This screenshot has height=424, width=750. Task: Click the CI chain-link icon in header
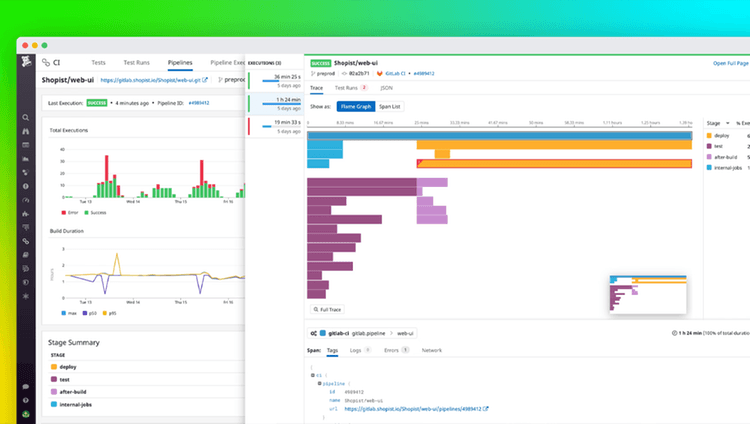[46, 62]
